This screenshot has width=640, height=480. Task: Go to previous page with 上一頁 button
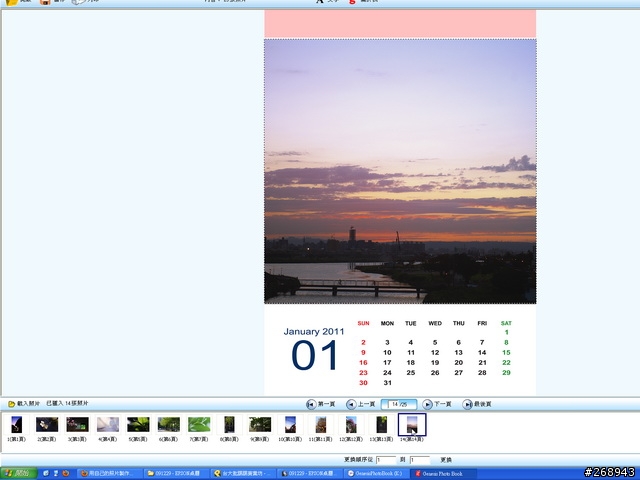[x=360, y=404]
